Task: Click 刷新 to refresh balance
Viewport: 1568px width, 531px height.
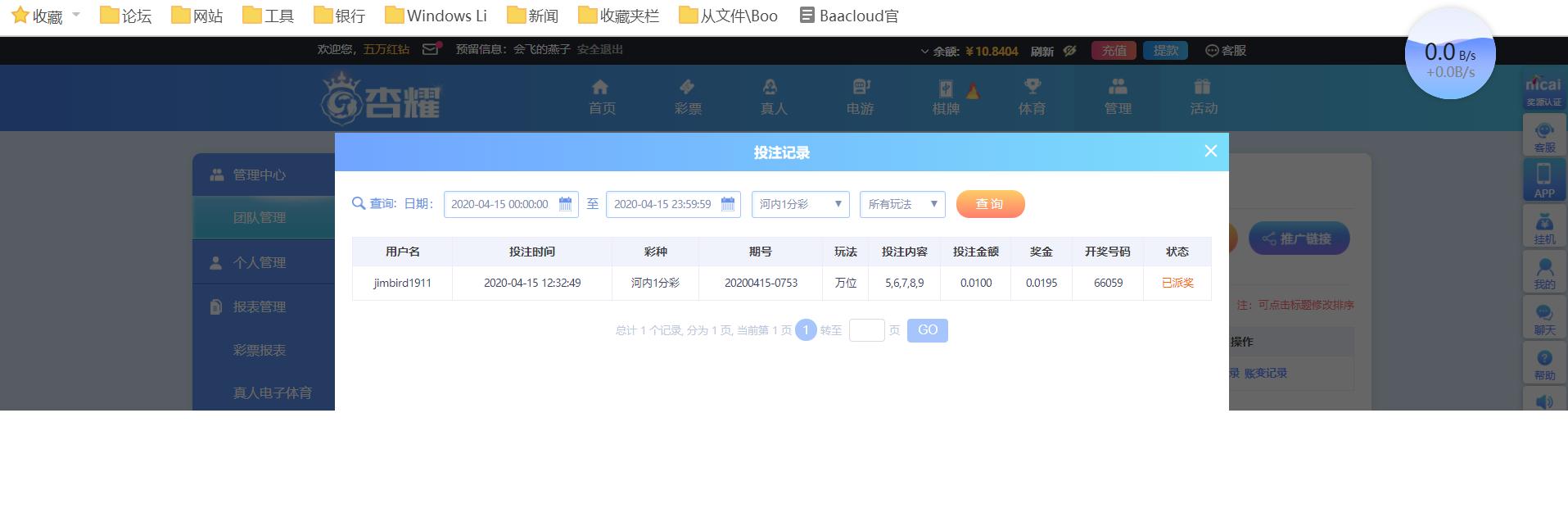Action: pyautogui.click(x=1042, y=51)
